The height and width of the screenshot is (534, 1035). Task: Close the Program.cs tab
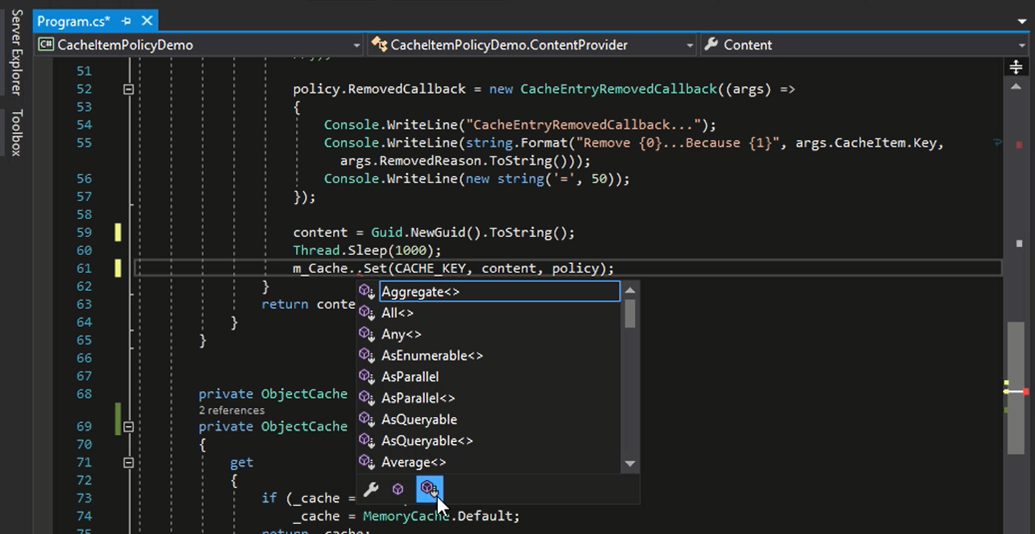147,21
